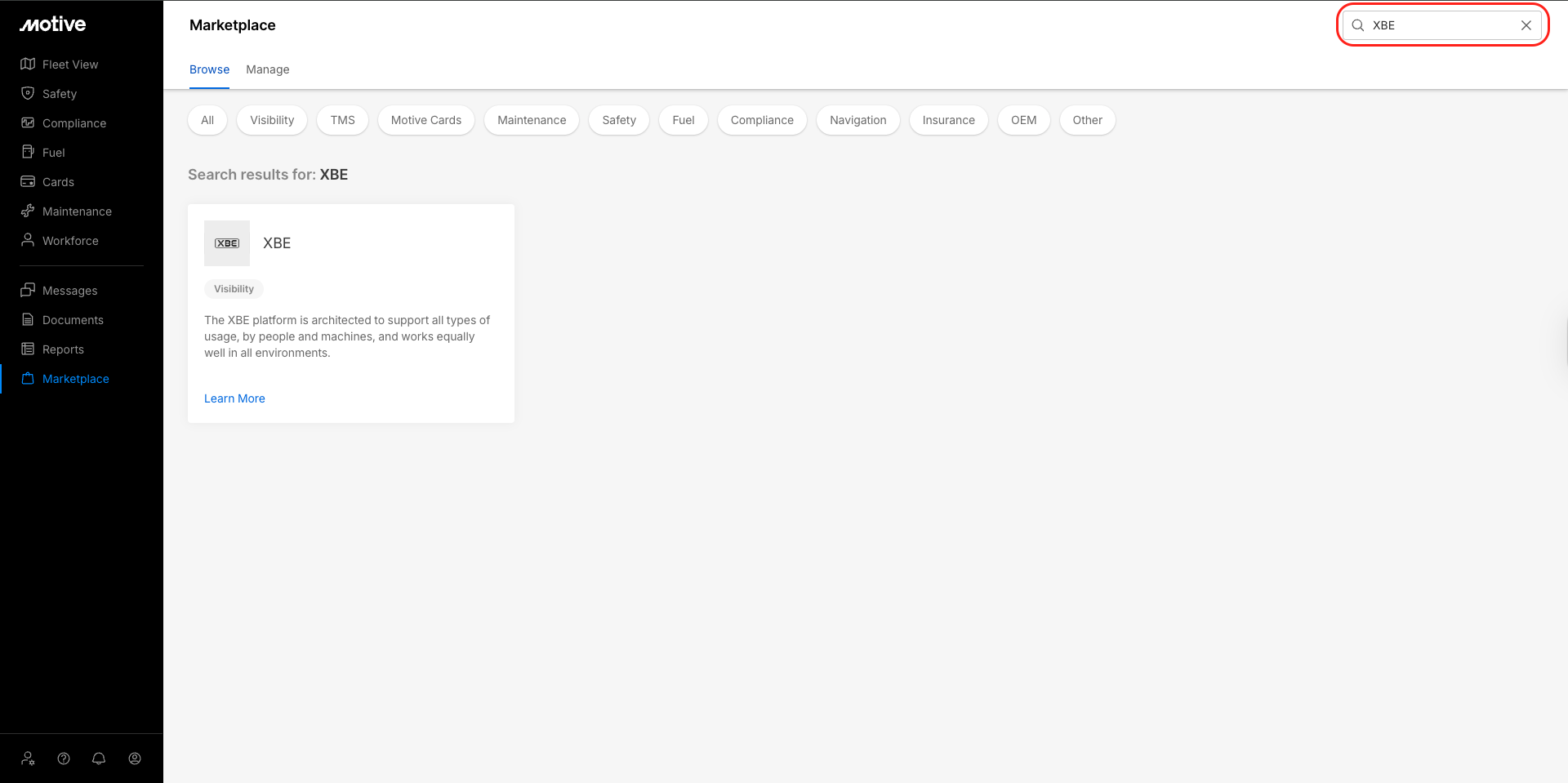This screenshot has width=1568, height=783.
Task: Go to Cards sidebar menu item
Action: 58,182
